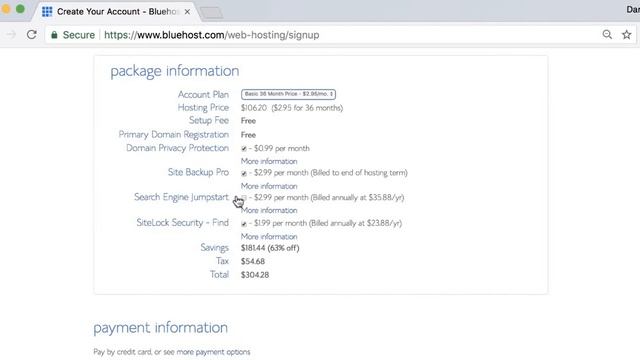The height and width of the screenshot is (360, 640).
Task: Click the Bluehost favicon on the tab
Action: point(47,11)
